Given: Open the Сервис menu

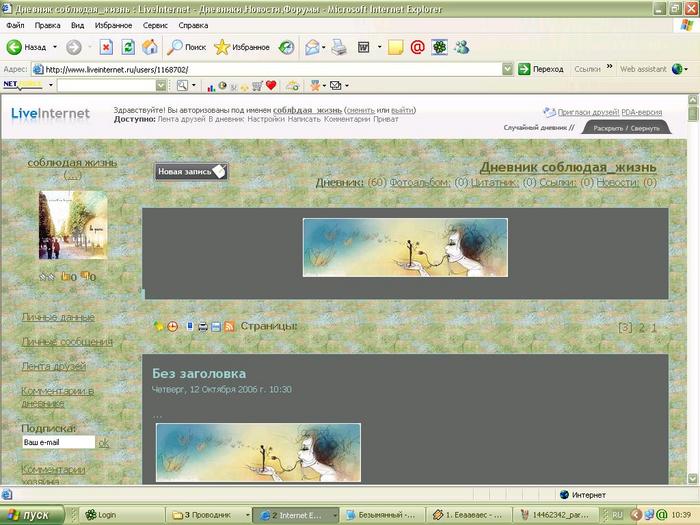Looking at the screenshot, I should click(x=155, y=25).
